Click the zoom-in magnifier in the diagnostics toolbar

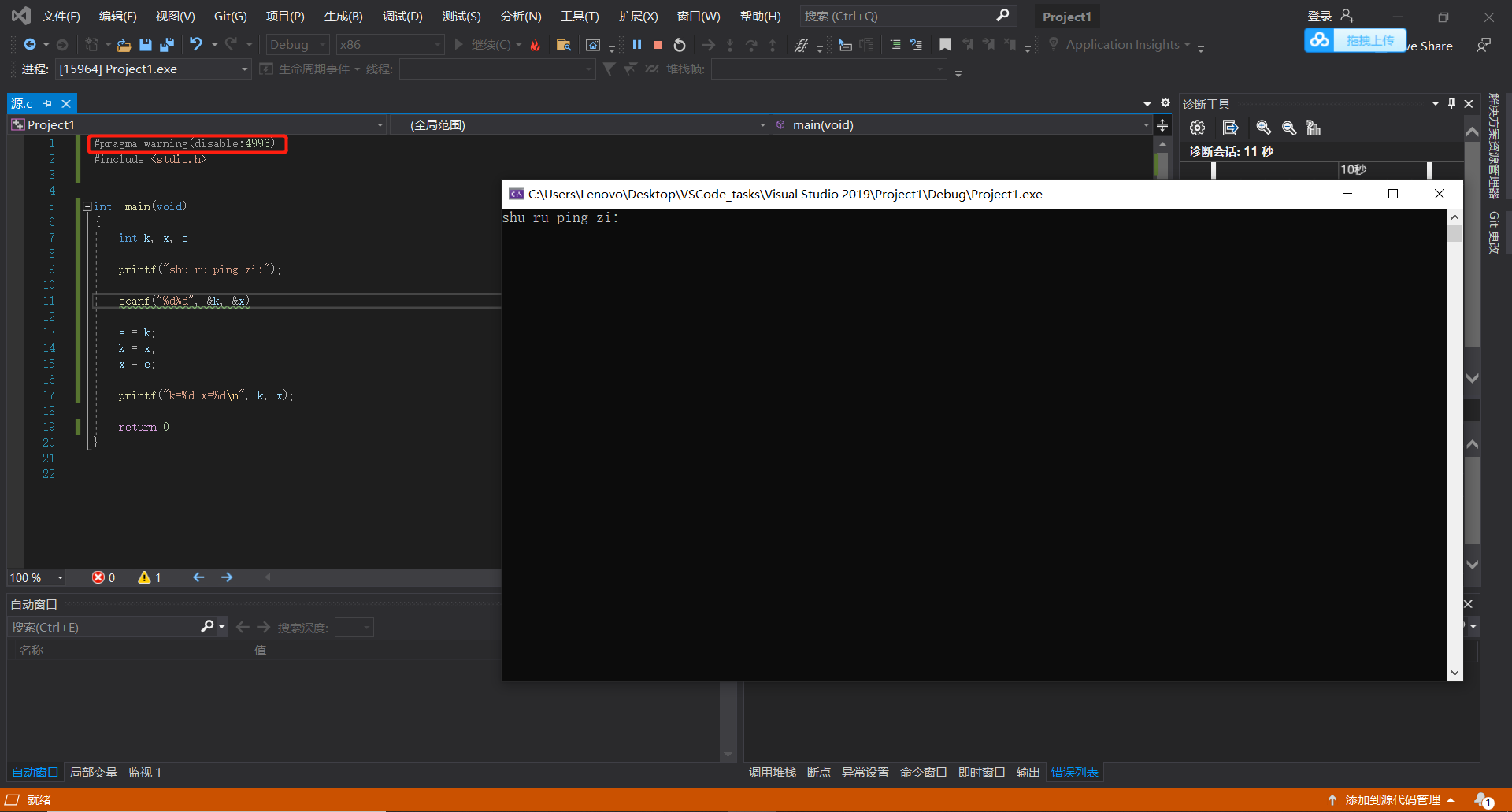point(1264,128)
